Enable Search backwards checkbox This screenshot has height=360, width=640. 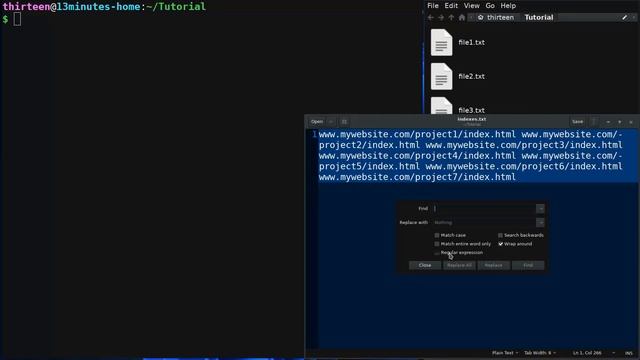pyautogui.click(x=500, y=236)
